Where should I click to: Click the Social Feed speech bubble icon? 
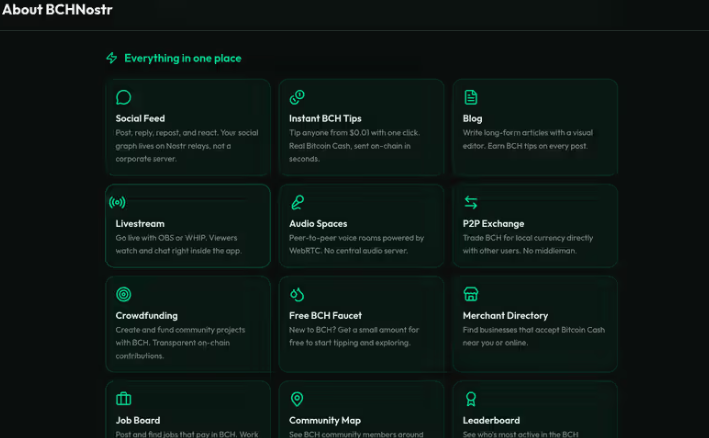[123, 97]
